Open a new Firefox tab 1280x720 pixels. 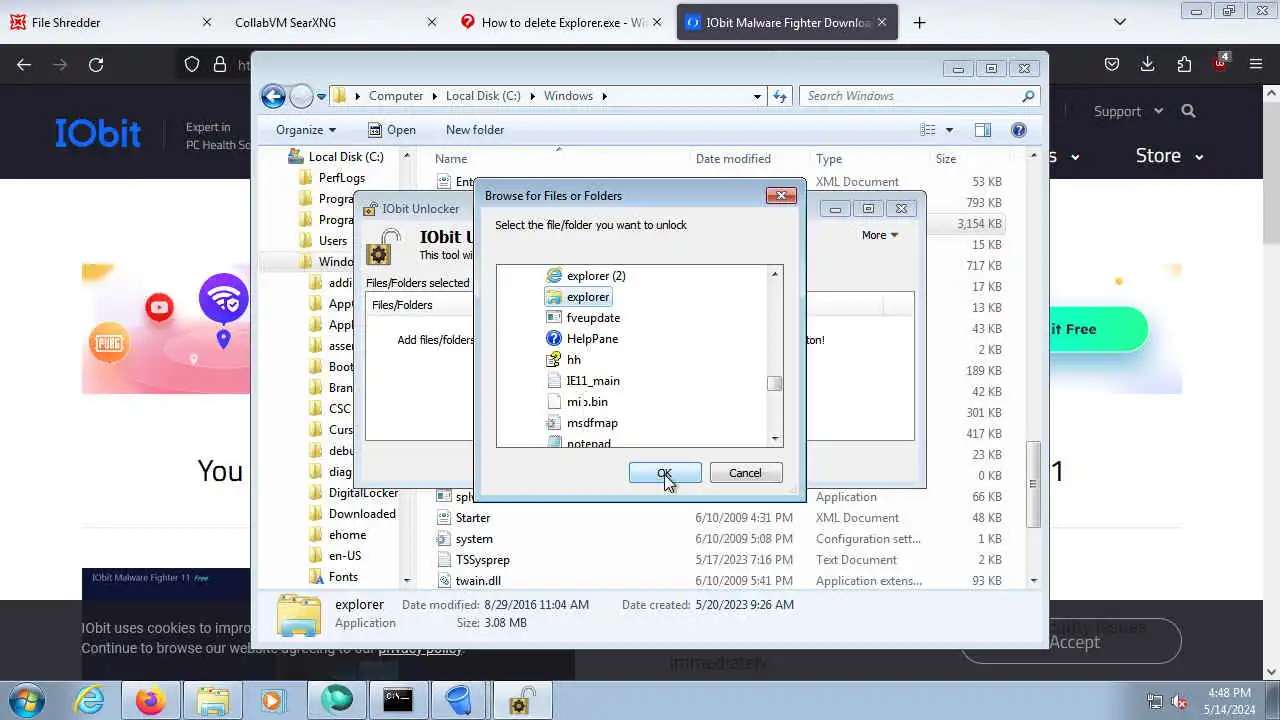(920, 22)
